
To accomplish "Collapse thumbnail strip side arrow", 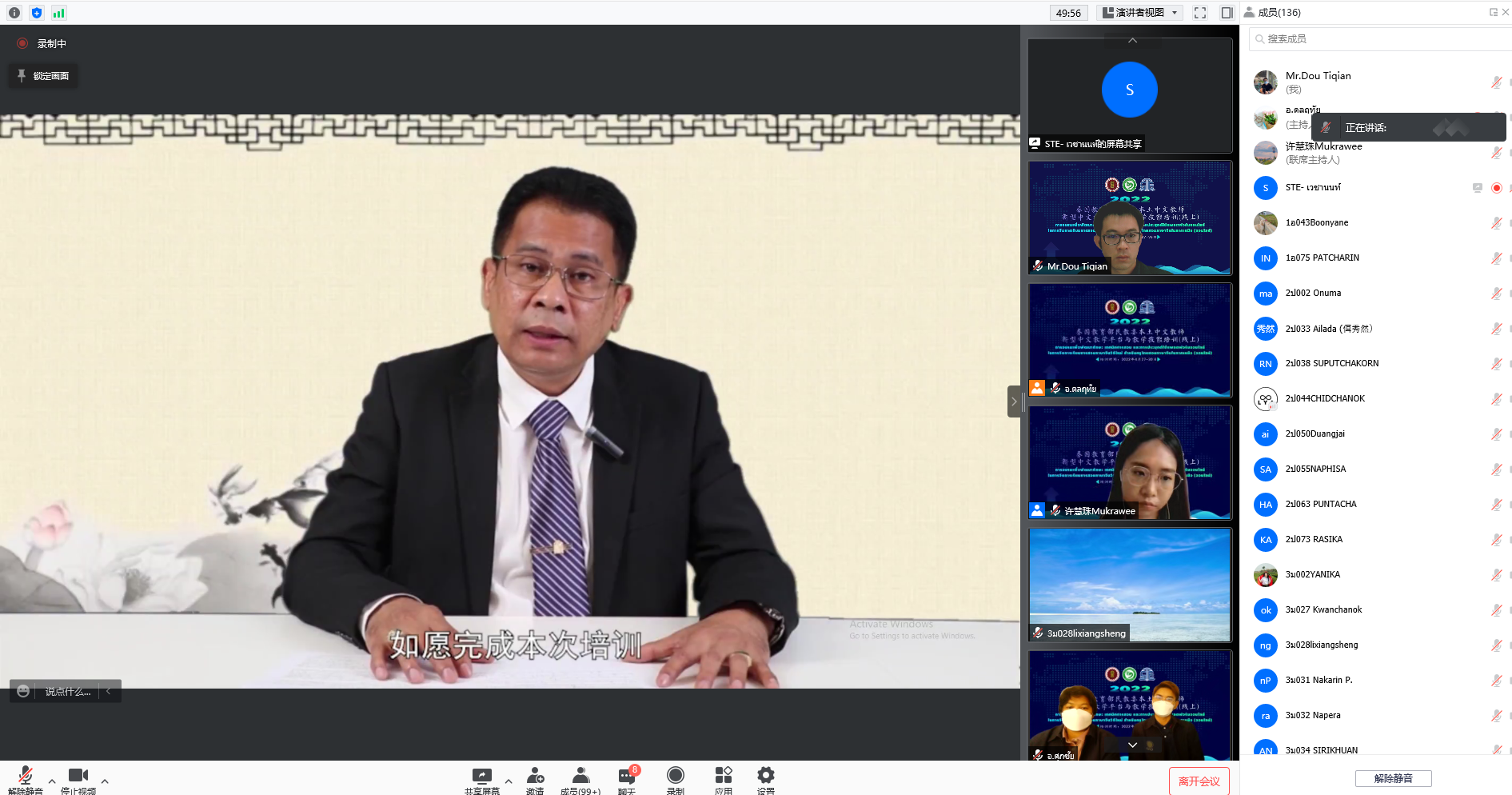I will pyautogui.click(x=1014, y=401).
